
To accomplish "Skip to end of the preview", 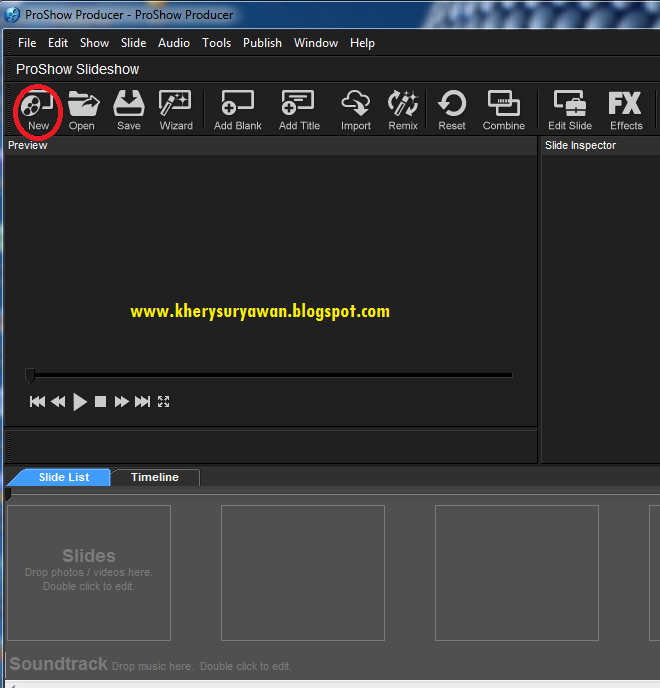I will [142, 401].
